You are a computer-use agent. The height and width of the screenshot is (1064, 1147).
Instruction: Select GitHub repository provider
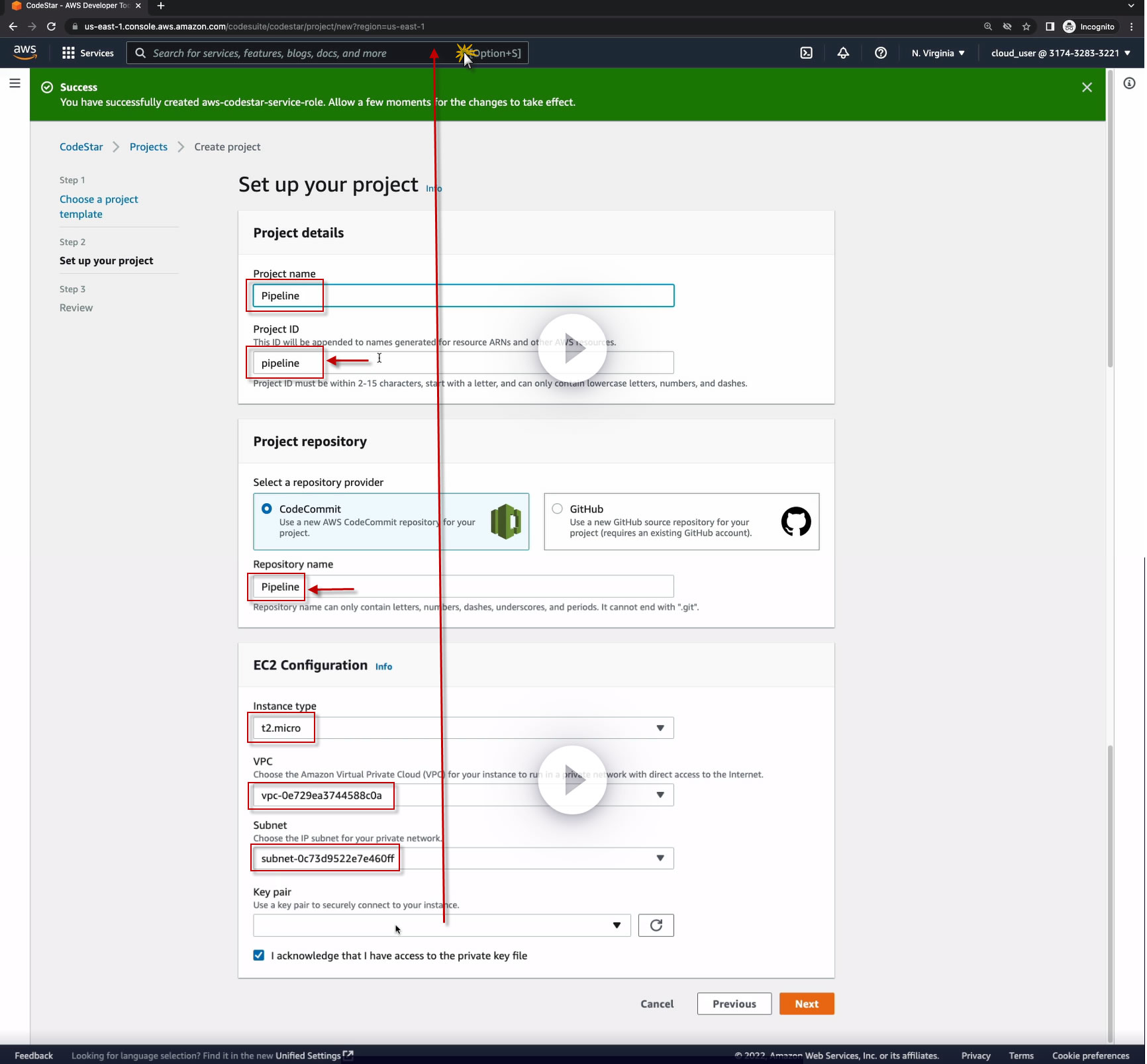(681, 521)
